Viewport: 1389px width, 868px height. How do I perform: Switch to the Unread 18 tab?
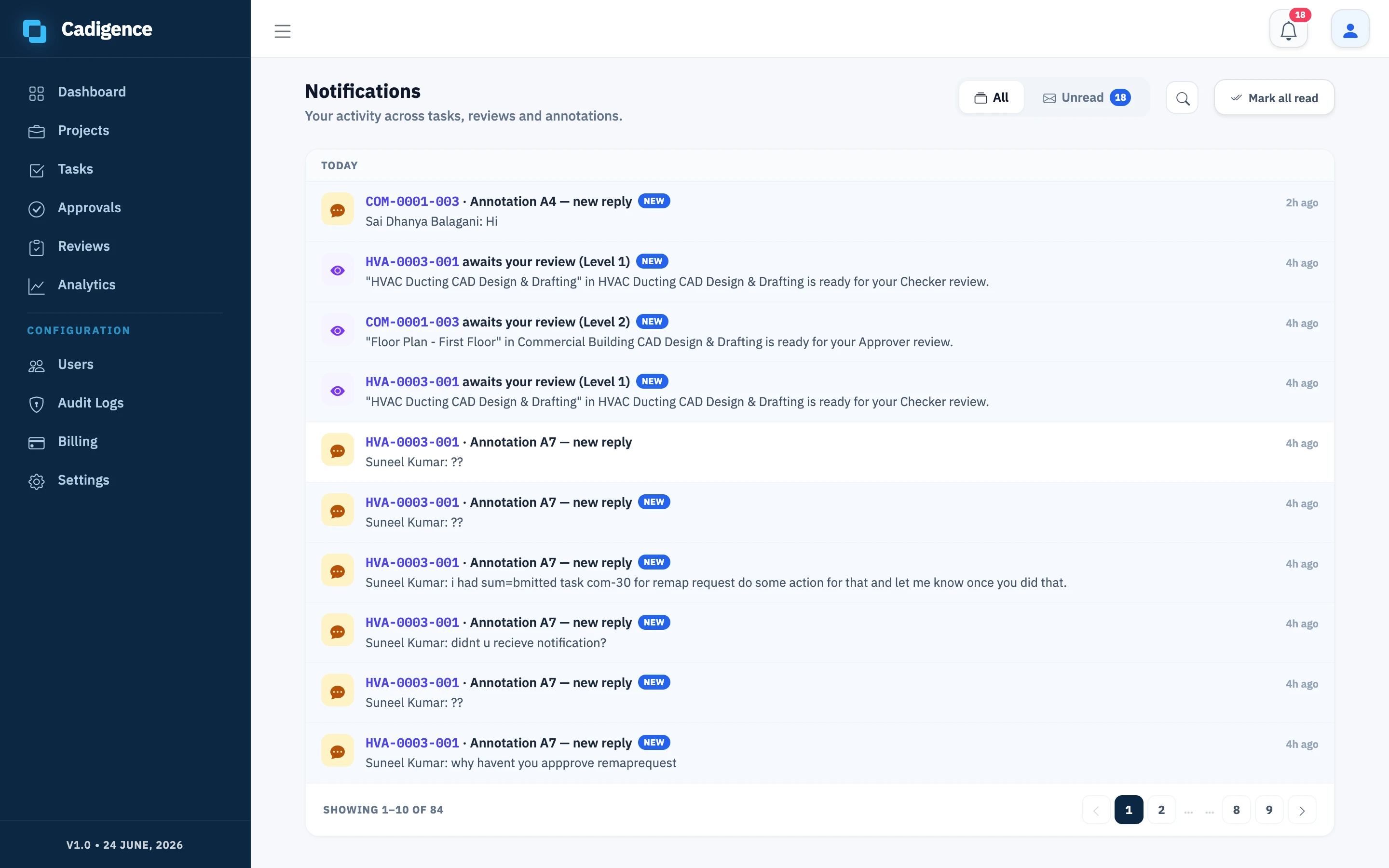(x=1087, y=97)
